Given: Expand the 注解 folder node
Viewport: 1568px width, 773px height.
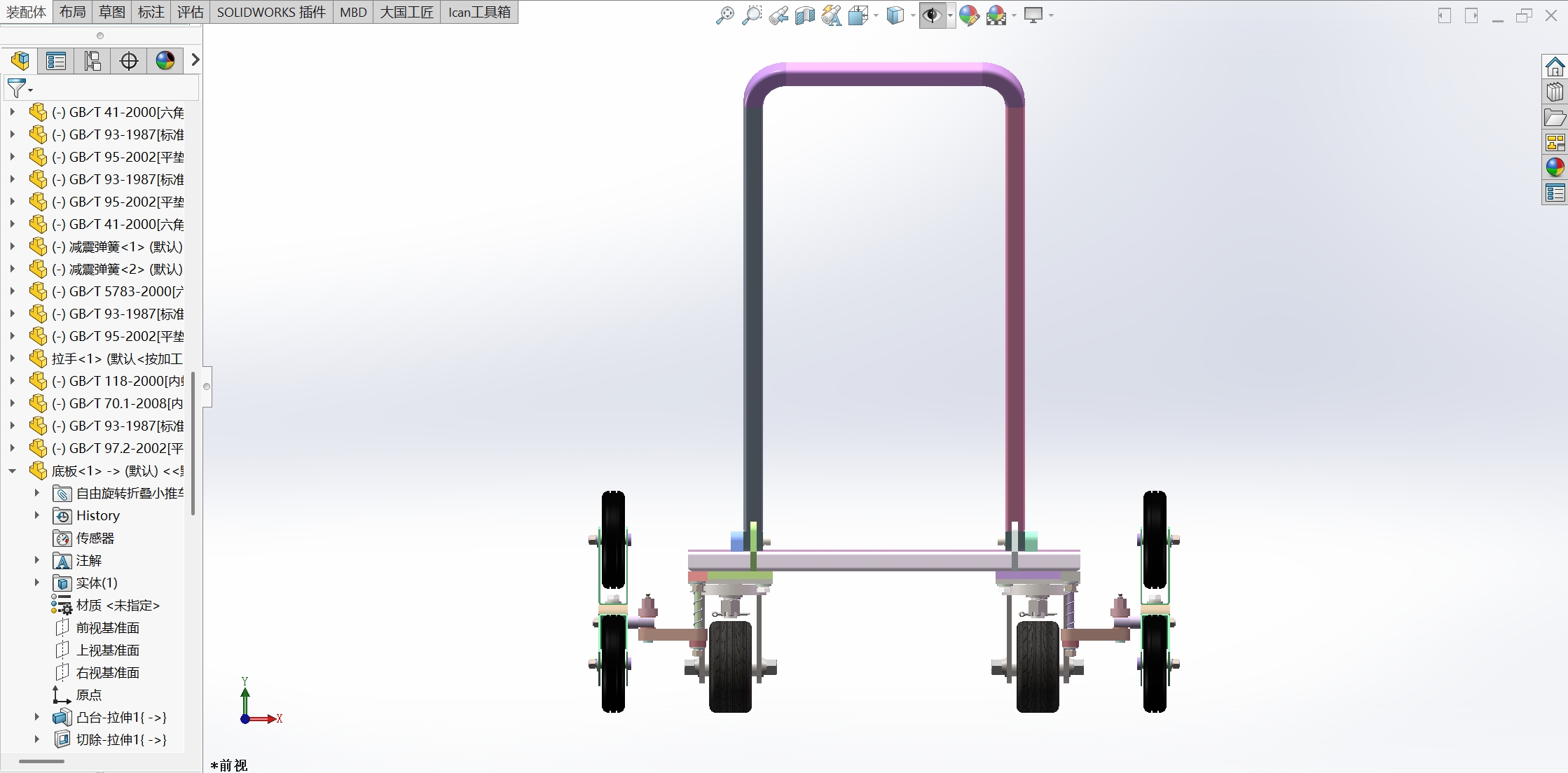Looking at the screenshot, I should [x=36, y=560].
